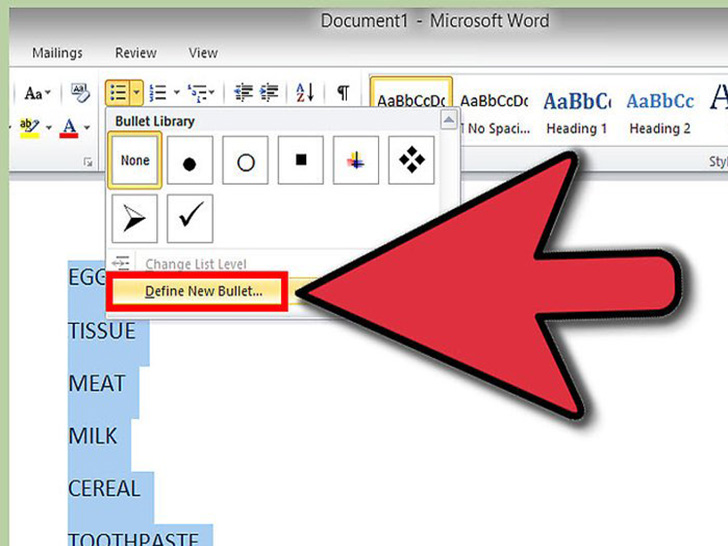Click the word MILK in the document

92,436
